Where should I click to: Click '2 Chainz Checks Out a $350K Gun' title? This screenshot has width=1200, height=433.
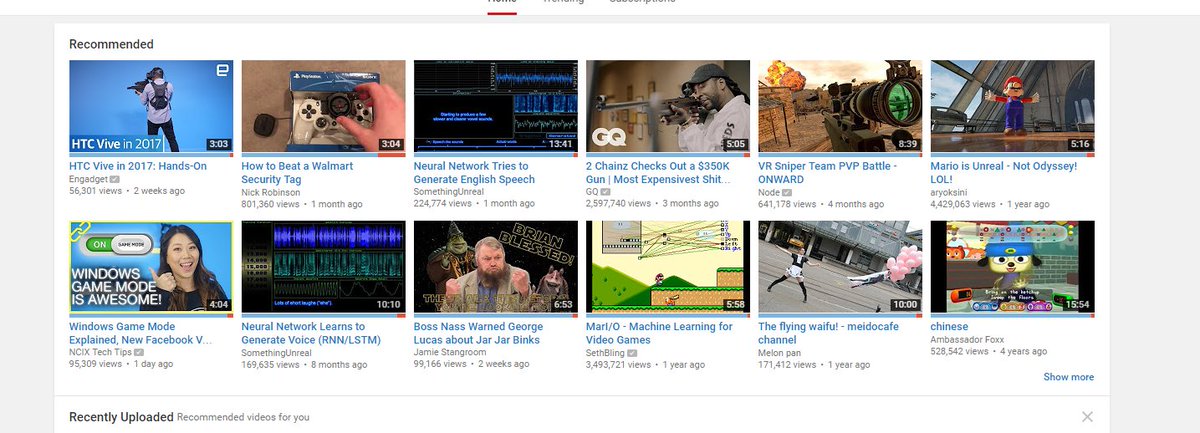(x=659, y=172)
